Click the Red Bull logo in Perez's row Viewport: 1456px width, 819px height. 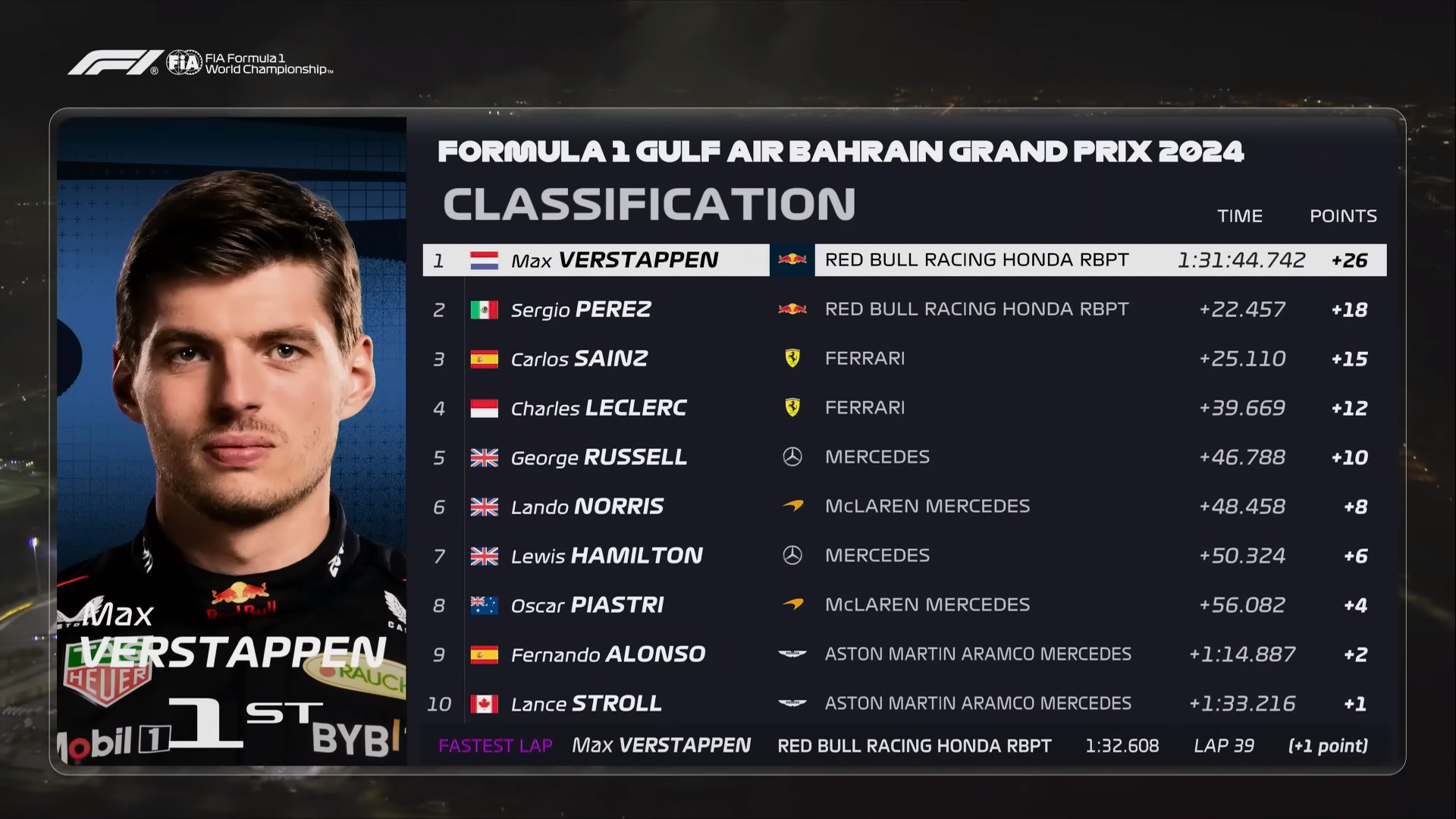coord(792,309)
